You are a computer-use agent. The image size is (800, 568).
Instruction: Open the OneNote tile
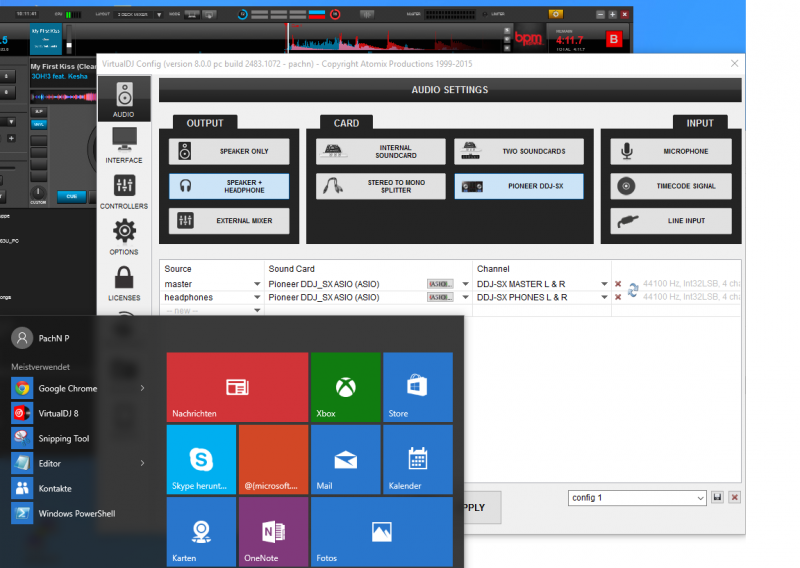273,532
